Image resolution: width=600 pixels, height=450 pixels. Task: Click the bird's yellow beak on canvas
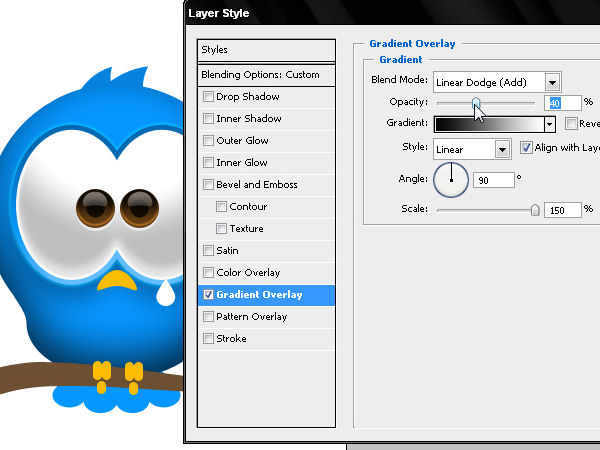117,280
